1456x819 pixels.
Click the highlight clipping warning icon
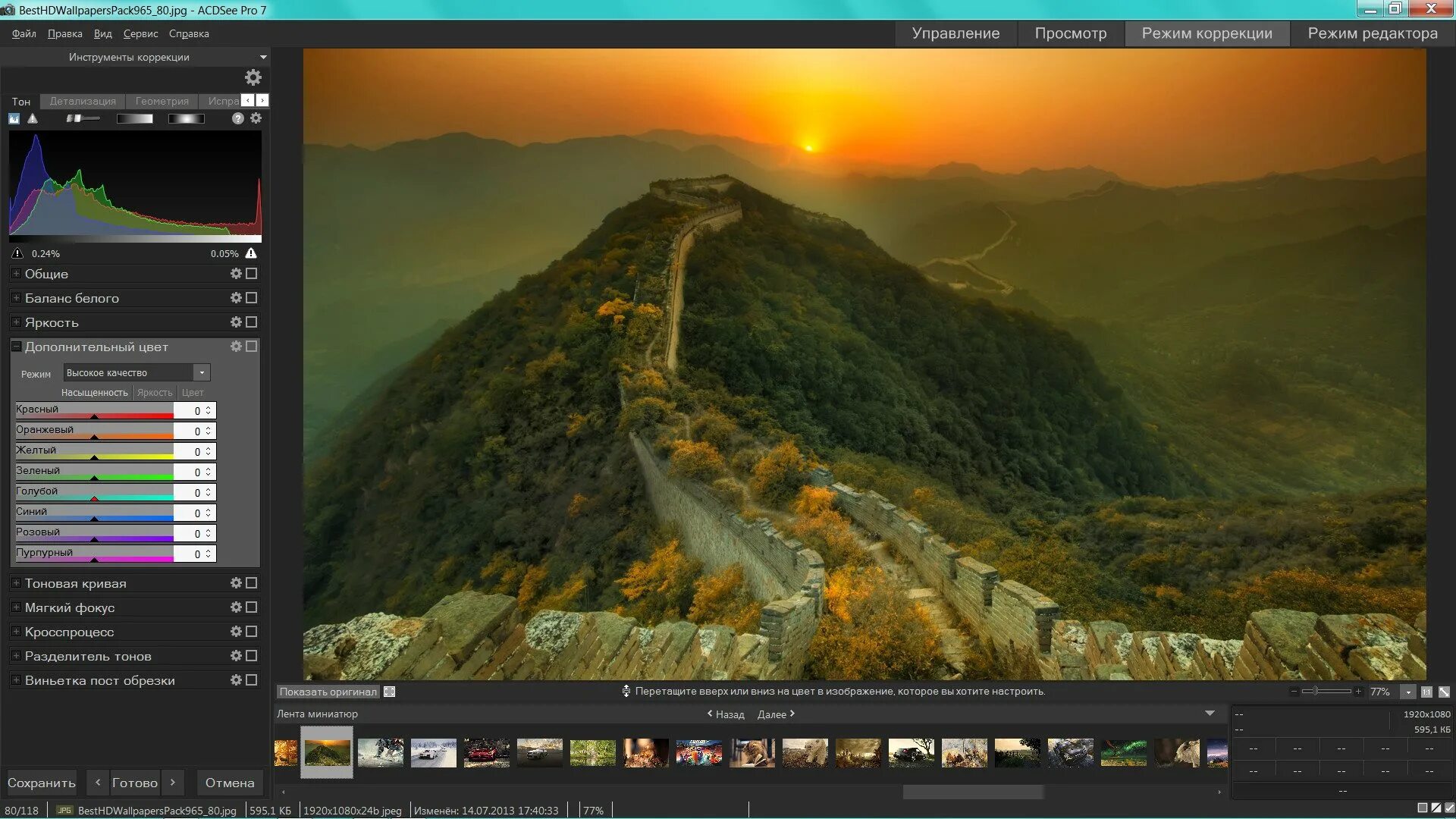tap(251, 253)
